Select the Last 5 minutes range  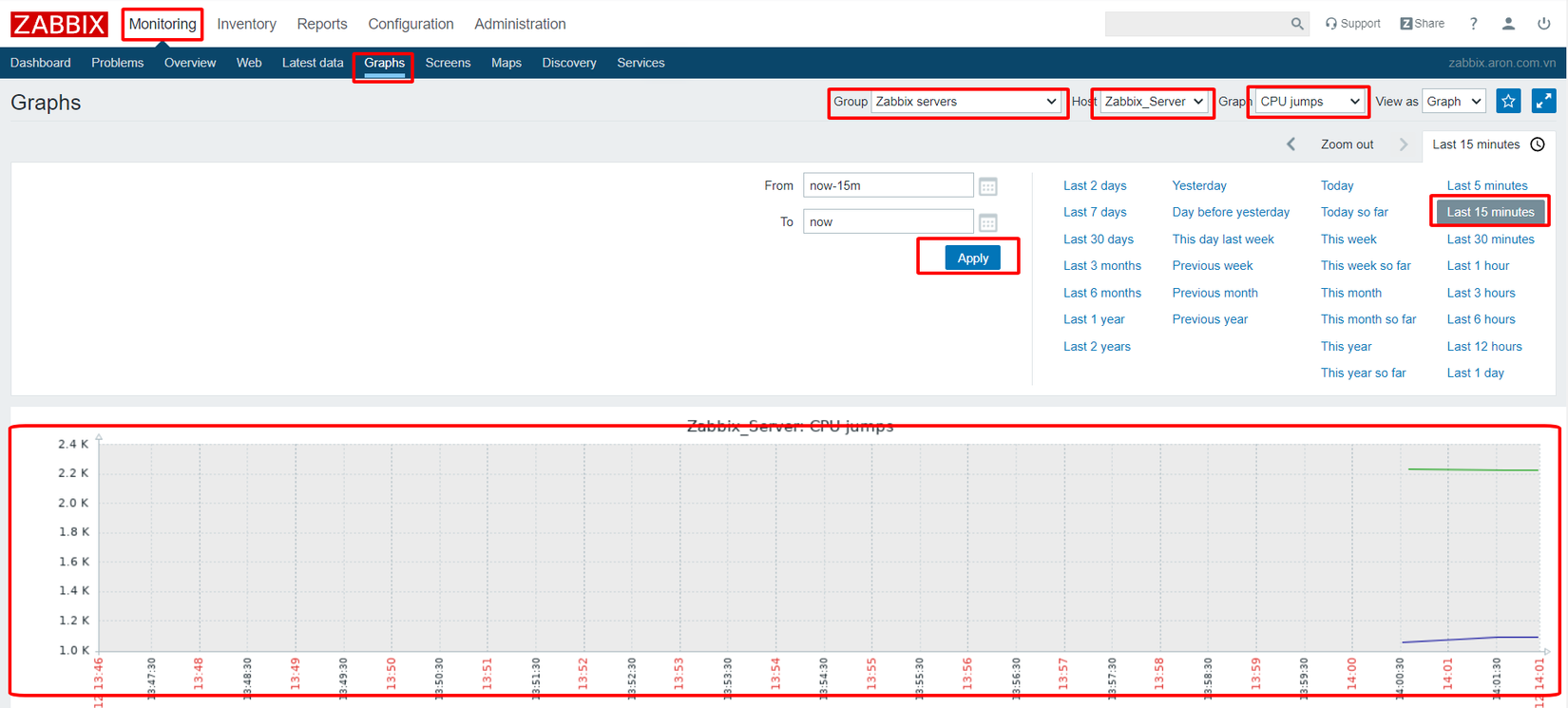coord(1487,185)
